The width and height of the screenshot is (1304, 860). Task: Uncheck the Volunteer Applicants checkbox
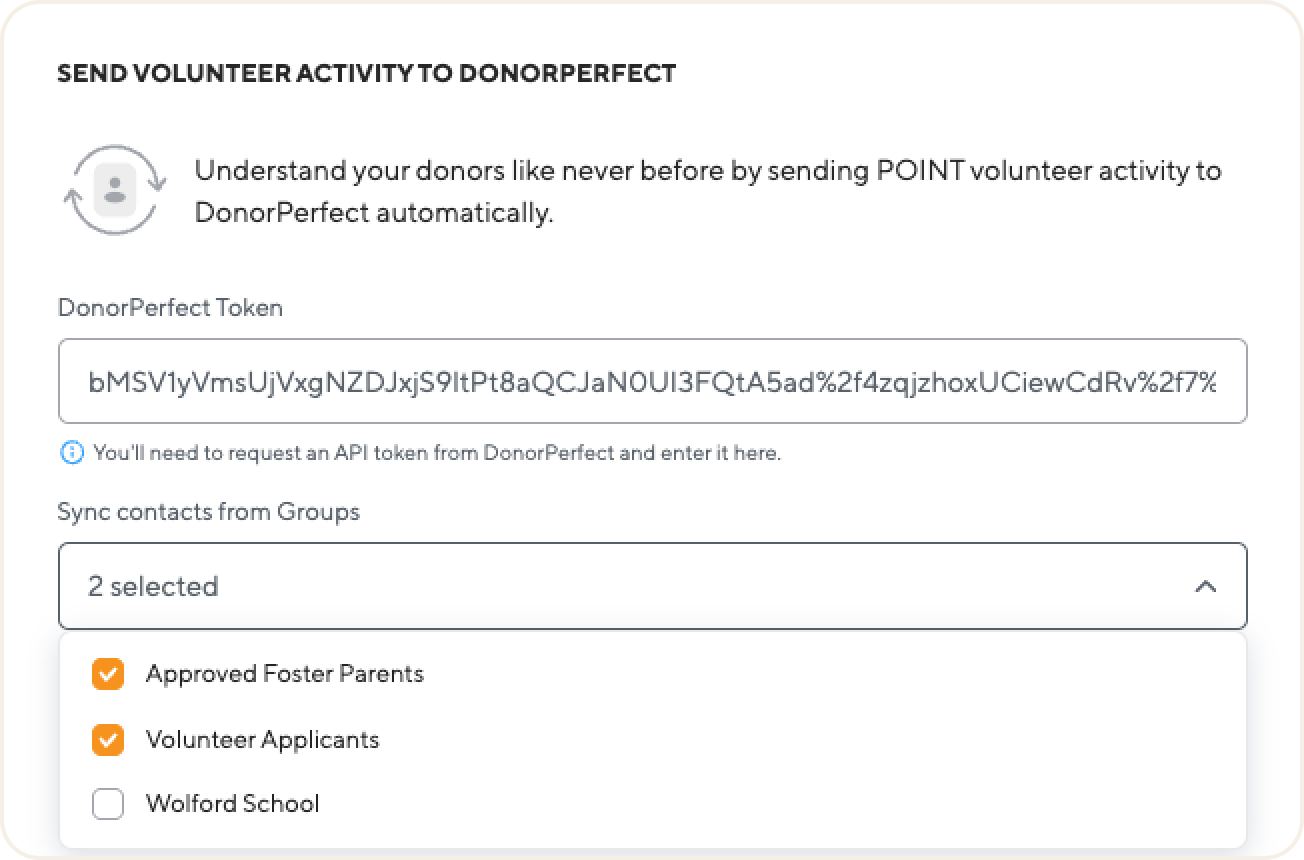(108, 740)
